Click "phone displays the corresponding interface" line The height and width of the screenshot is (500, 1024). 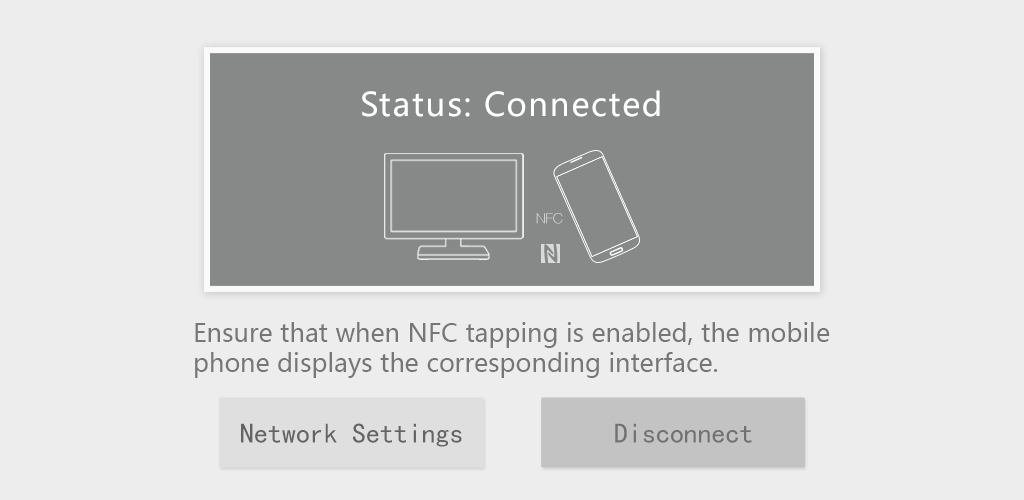(456, 363)
